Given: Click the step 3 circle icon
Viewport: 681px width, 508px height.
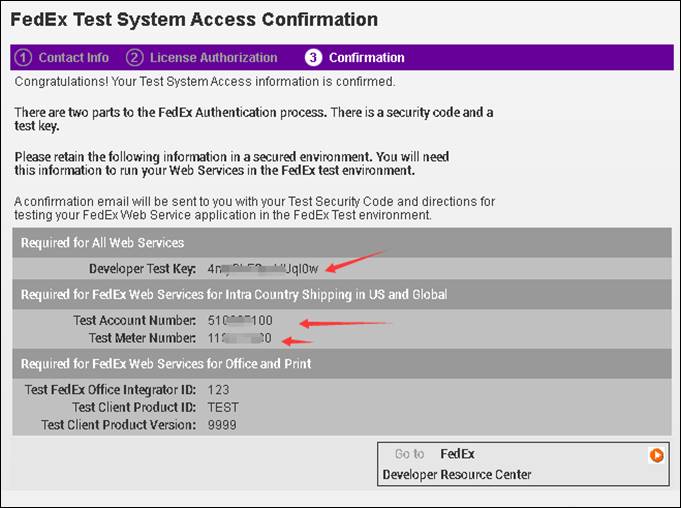Looking at the screenshot, I should tap(313, 57).
